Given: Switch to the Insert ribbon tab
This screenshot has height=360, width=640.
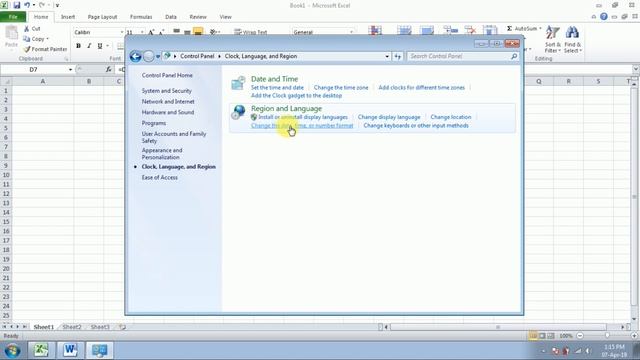Looking at the screenshot, I should pos(68,17).
